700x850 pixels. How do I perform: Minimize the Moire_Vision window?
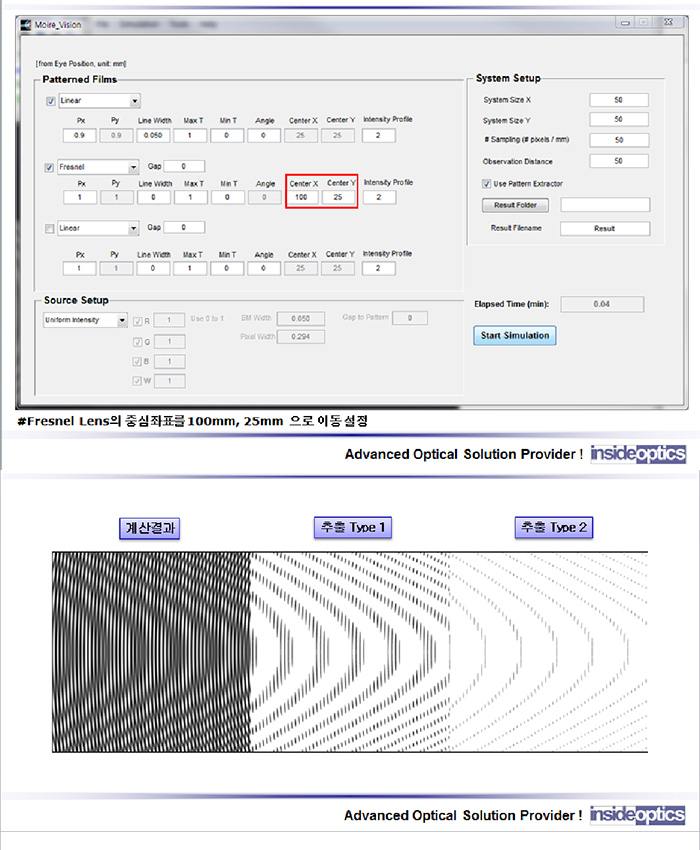tap(624, 20)
